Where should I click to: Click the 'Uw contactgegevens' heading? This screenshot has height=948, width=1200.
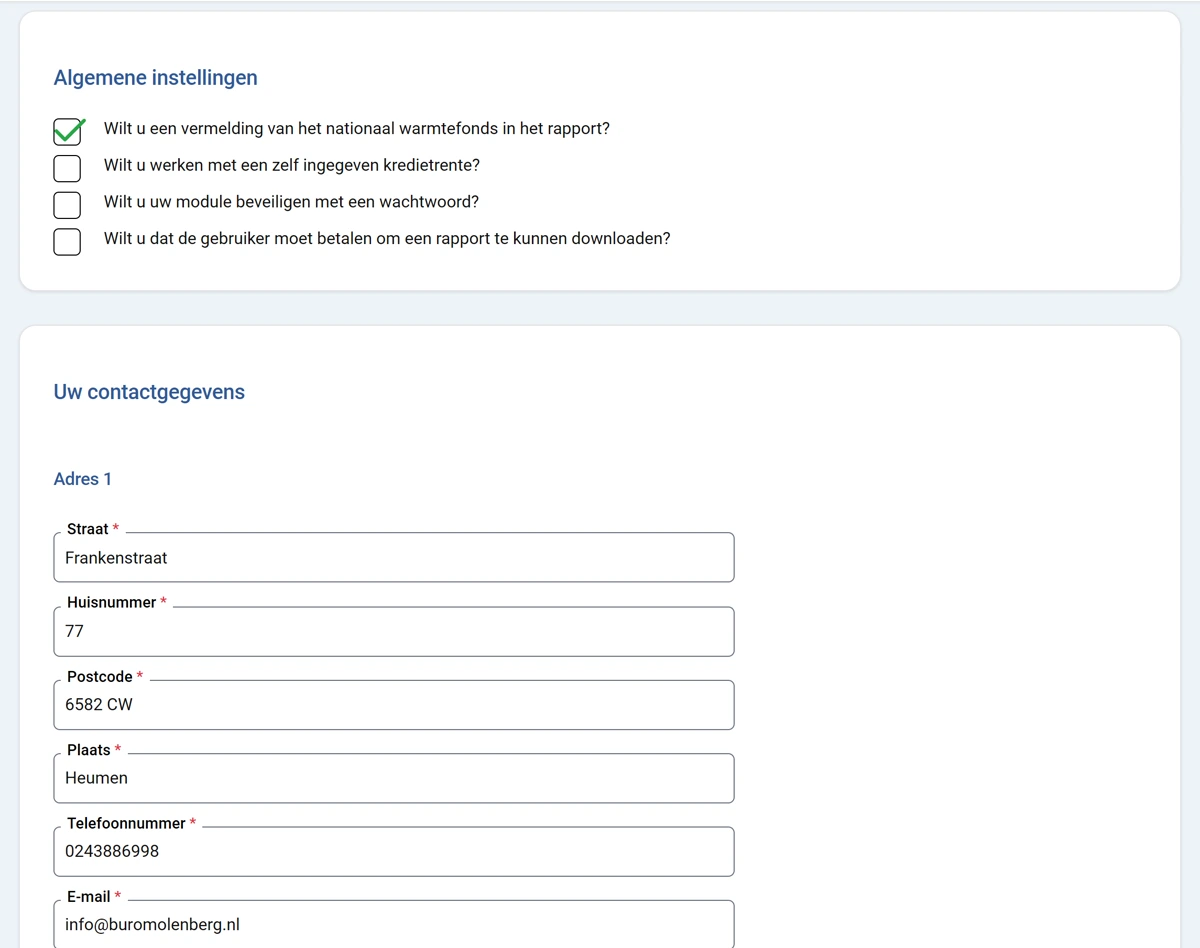pyautogui.click(x=149, y=392)
